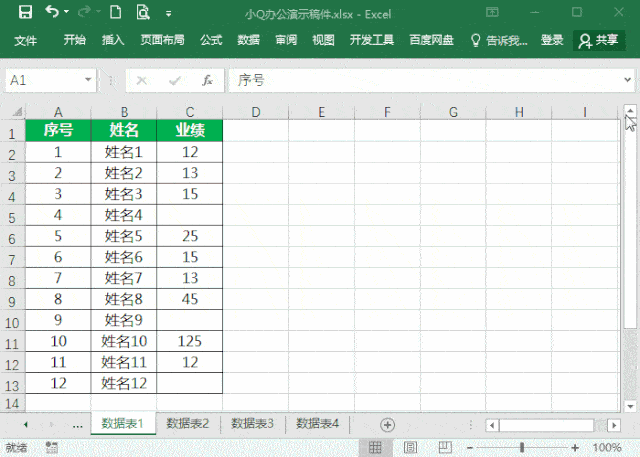Click the formula bar containing 序号

click(x=424, y=80)
